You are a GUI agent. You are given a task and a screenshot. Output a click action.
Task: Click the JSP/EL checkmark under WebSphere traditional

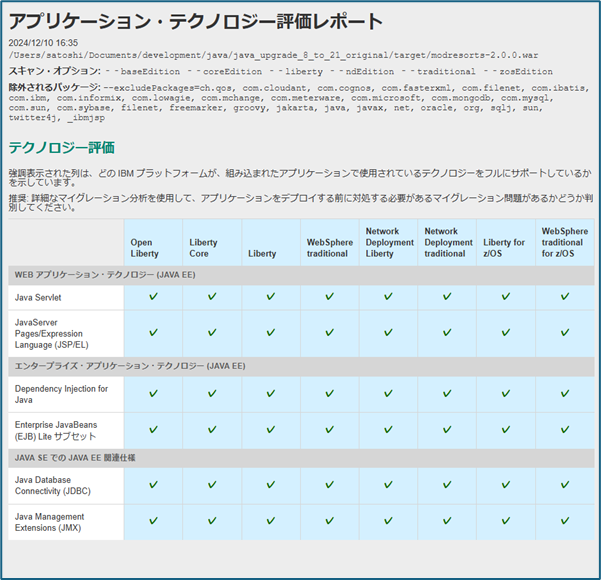(x=330, y=332)
